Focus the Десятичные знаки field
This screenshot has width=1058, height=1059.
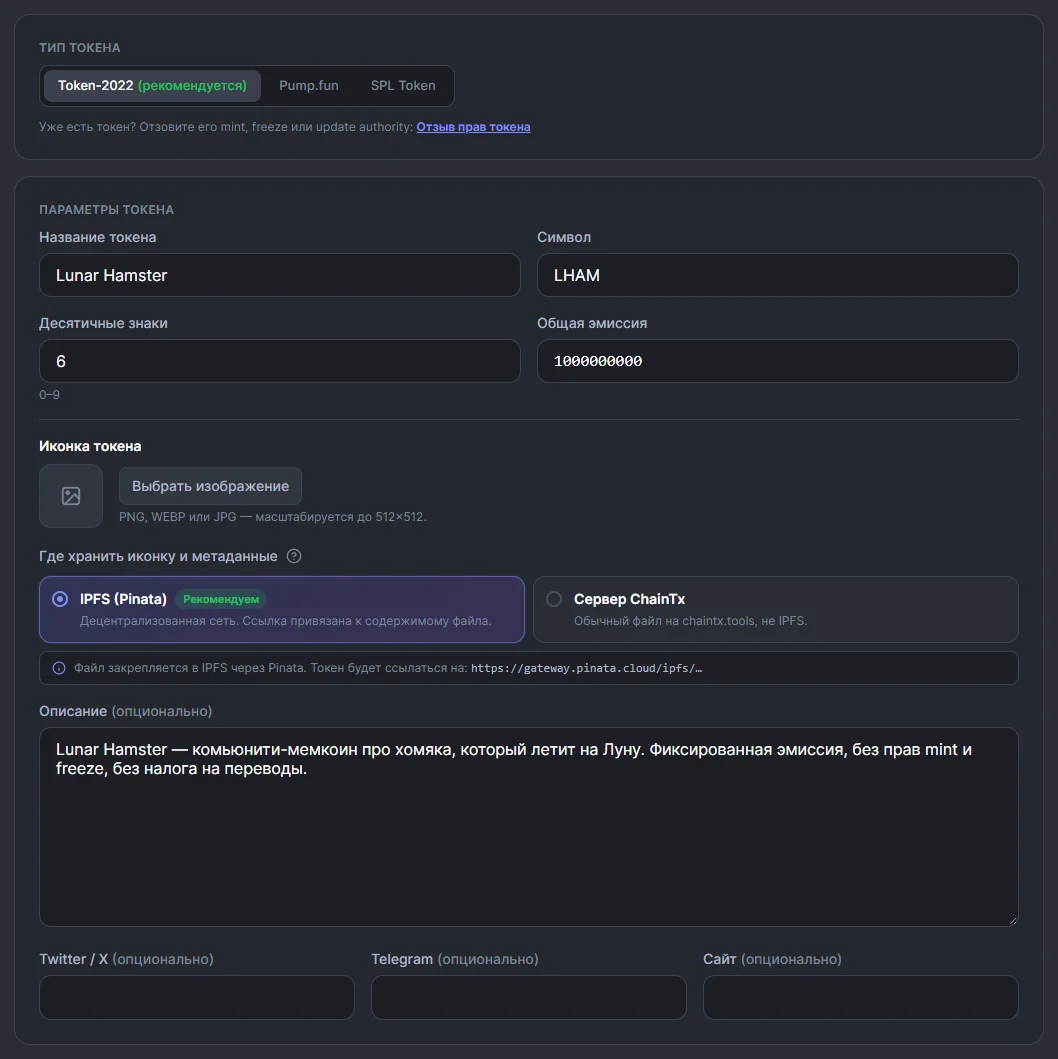coord(280,361)
